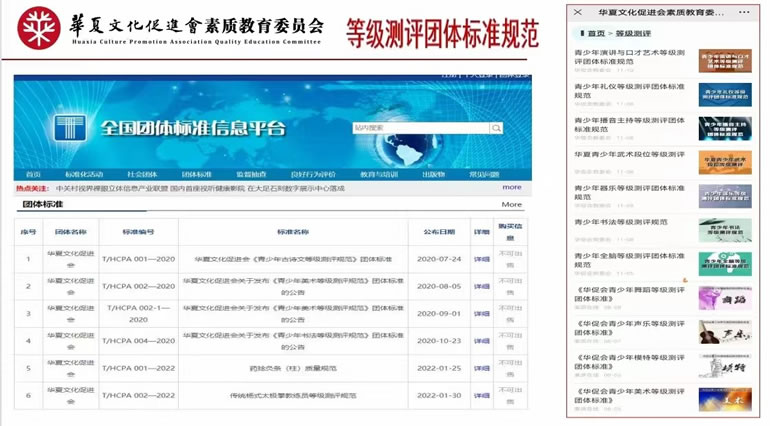Click the 传统杨式太极拳教练员等级测评规范 standard name
This screenshot has height=426, width=770.
[x=293, y=396]
